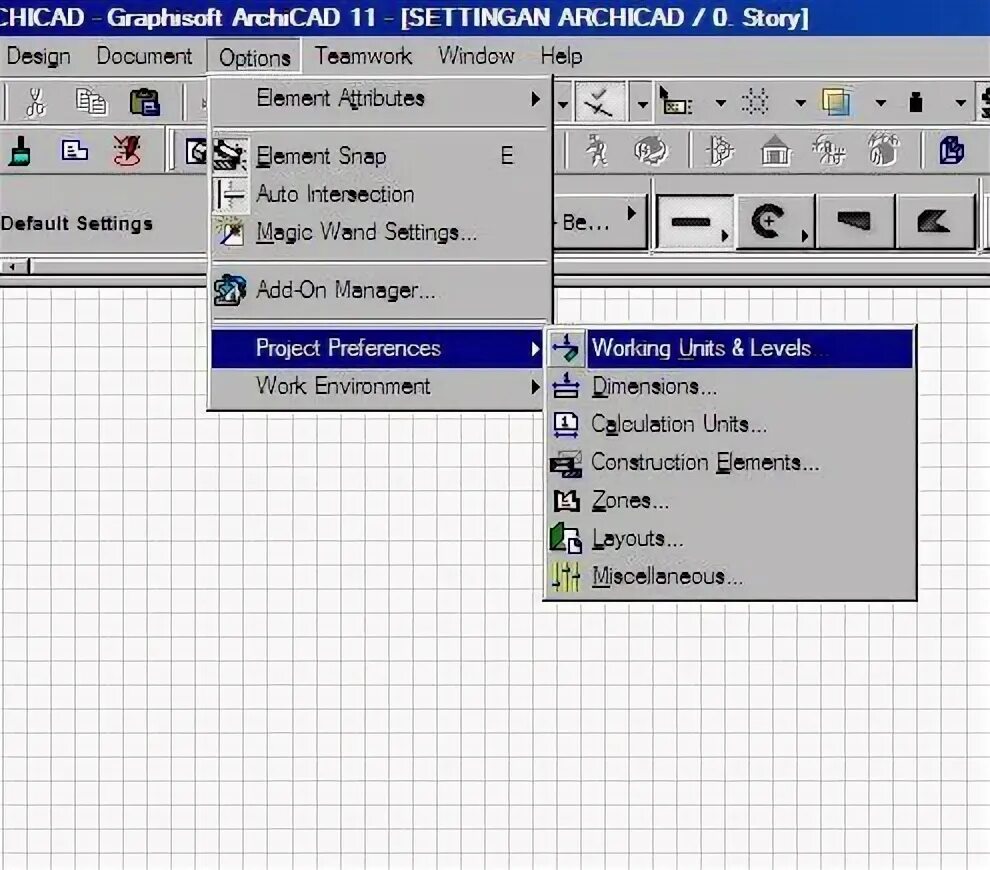Open the Add-On Manager
Screen dimensions: 990x870
point(379,290)
